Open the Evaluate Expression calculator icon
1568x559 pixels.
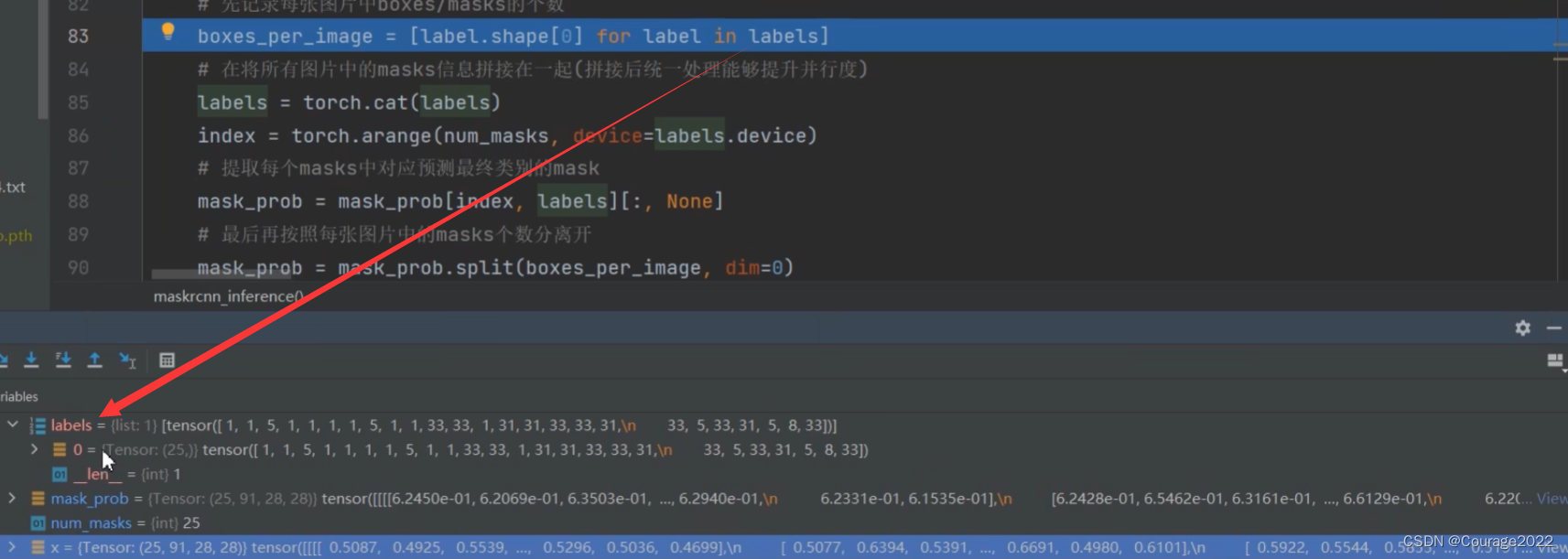pyautogui.click(x=167, y=360)
